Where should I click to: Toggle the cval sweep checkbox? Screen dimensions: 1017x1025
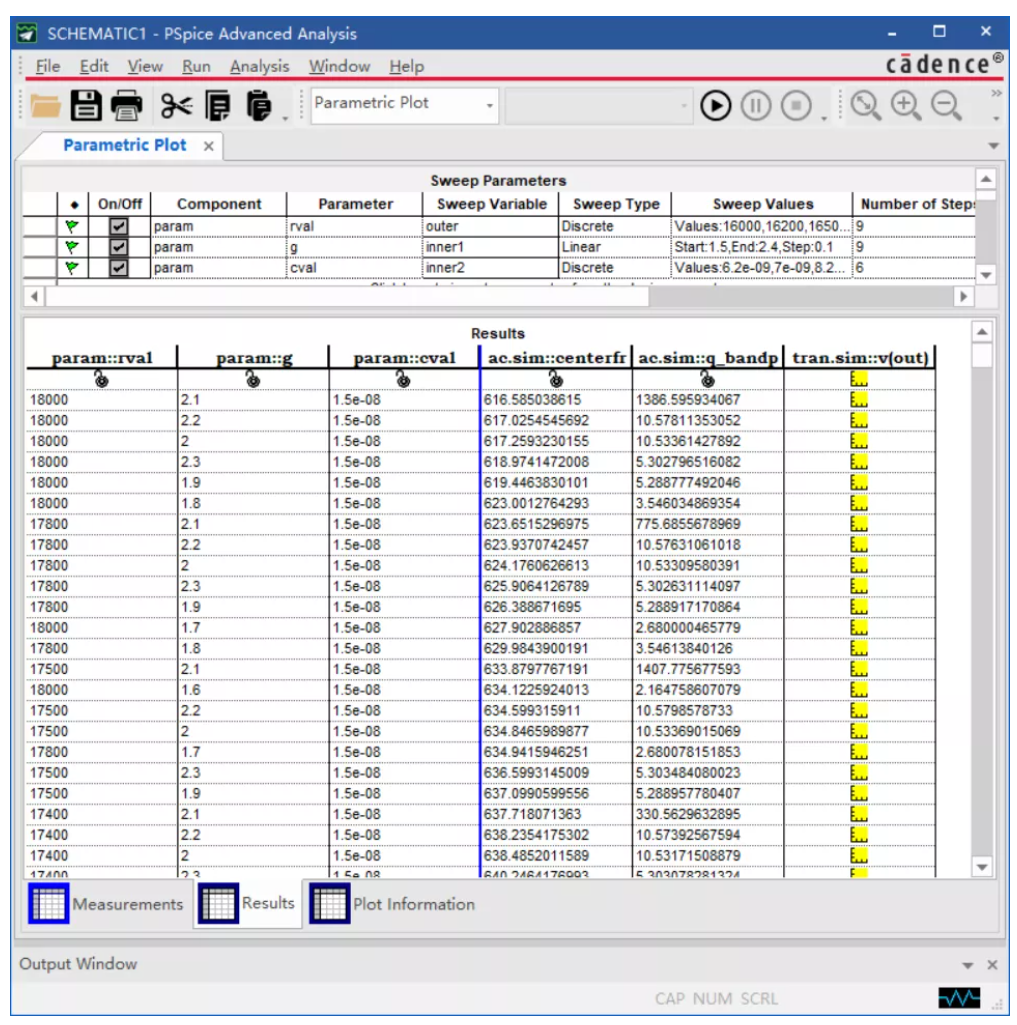pos(118,267)
